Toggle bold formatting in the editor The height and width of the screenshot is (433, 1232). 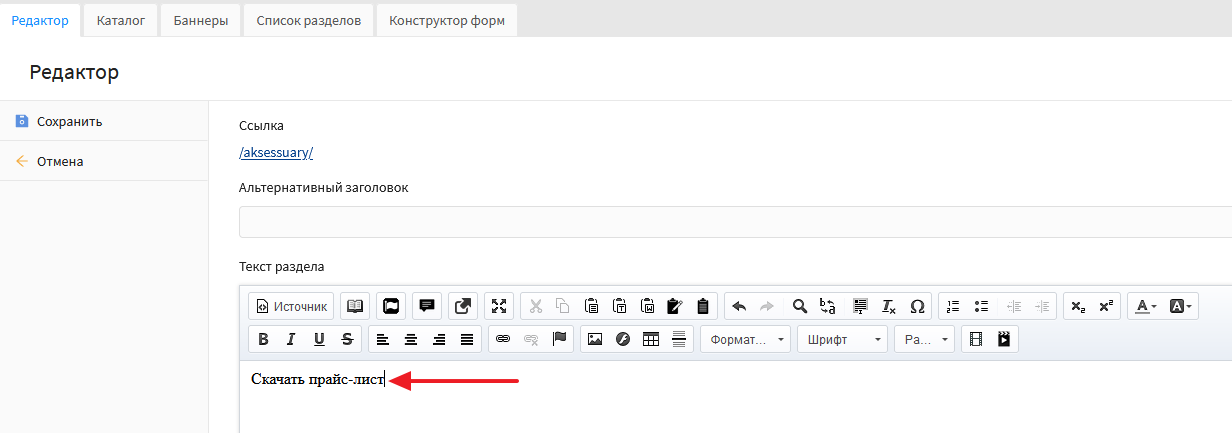tap(263, 339)
